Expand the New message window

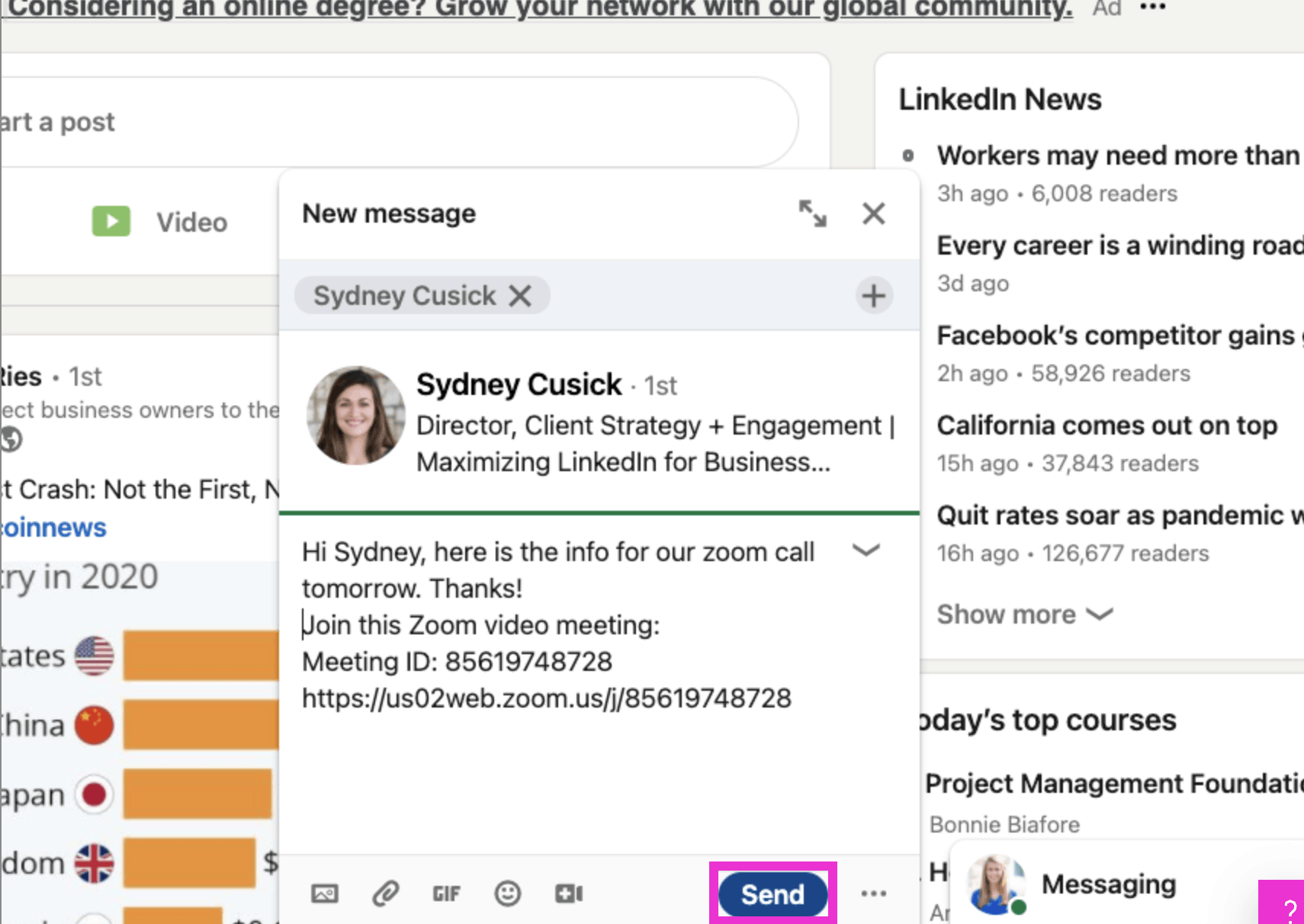pos(812,213)
